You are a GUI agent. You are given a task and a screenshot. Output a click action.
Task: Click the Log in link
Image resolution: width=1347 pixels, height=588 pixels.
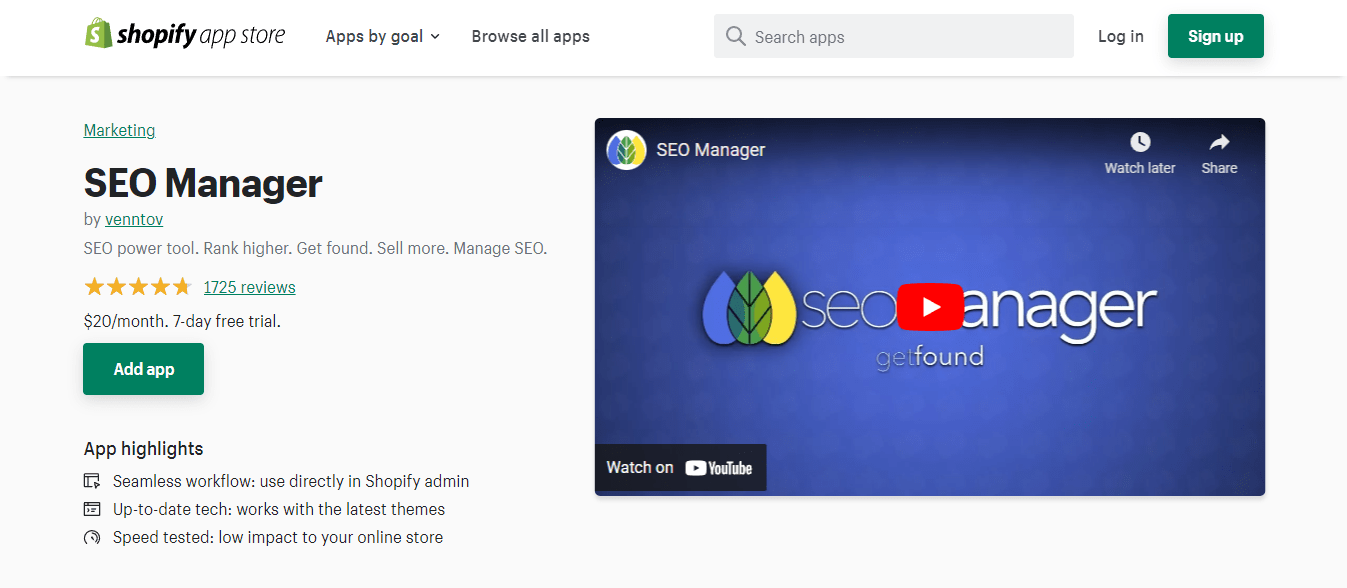1120,36
